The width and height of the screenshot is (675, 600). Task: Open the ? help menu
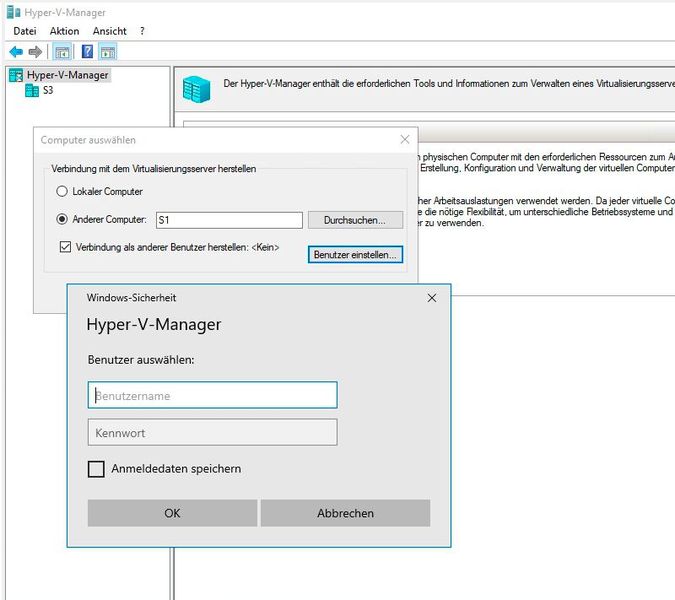click(142, 31)
